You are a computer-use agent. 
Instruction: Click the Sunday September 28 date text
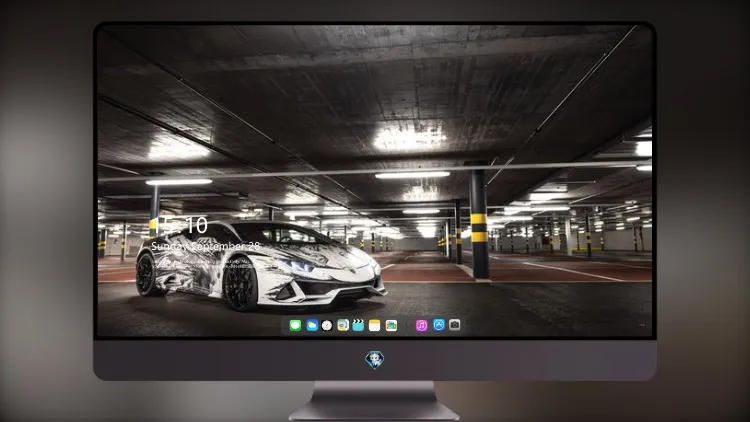[x=206, y=246]
